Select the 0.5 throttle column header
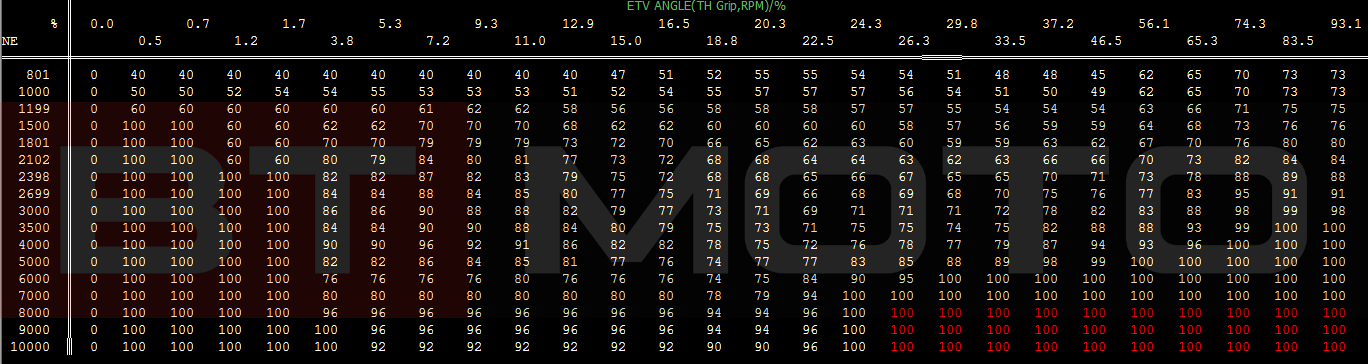The height and width of the screenshot is (364, 1368). pos(150,41)
